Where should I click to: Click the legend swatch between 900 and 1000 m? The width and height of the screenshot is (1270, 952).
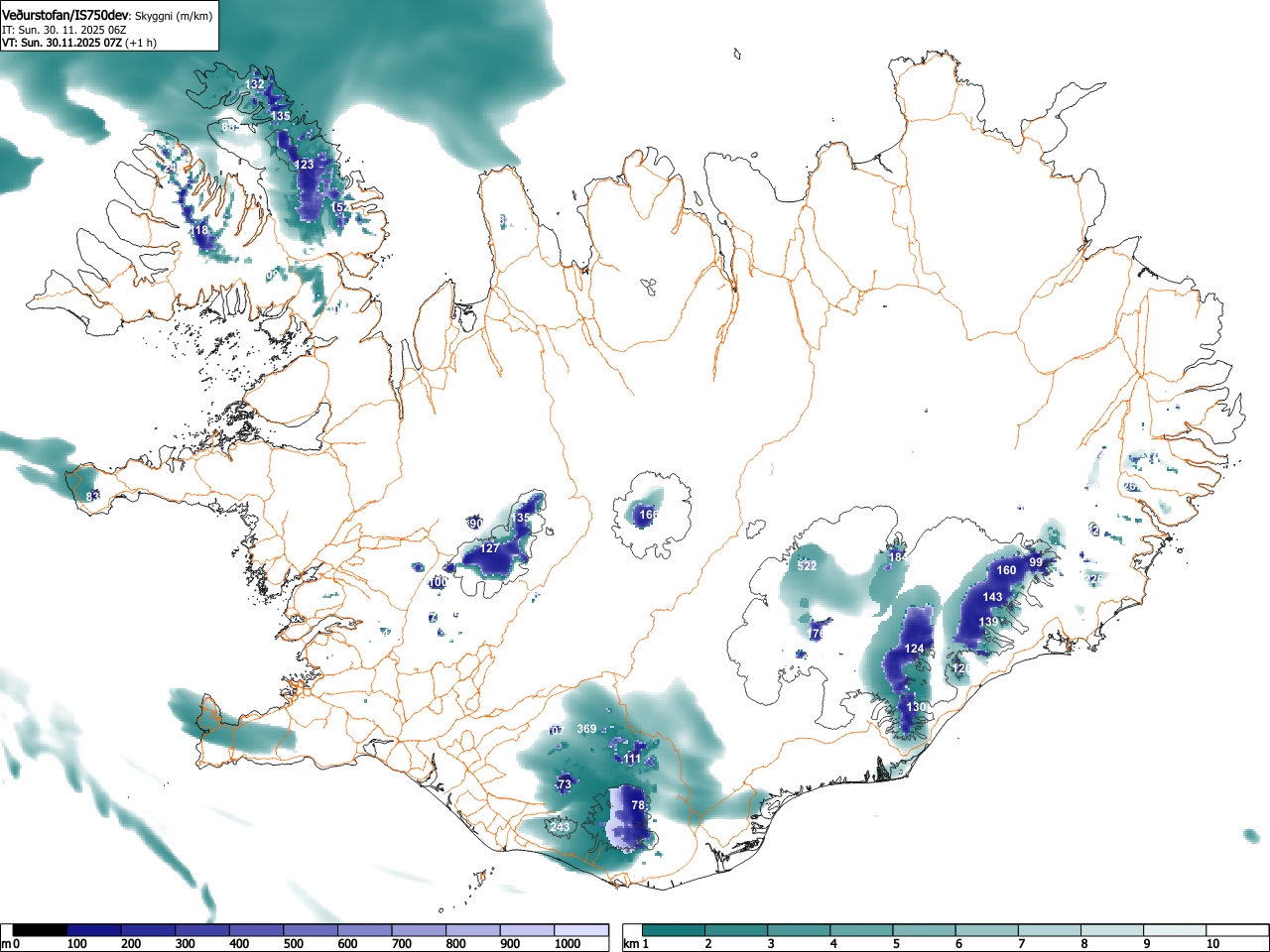click(528, 930)
